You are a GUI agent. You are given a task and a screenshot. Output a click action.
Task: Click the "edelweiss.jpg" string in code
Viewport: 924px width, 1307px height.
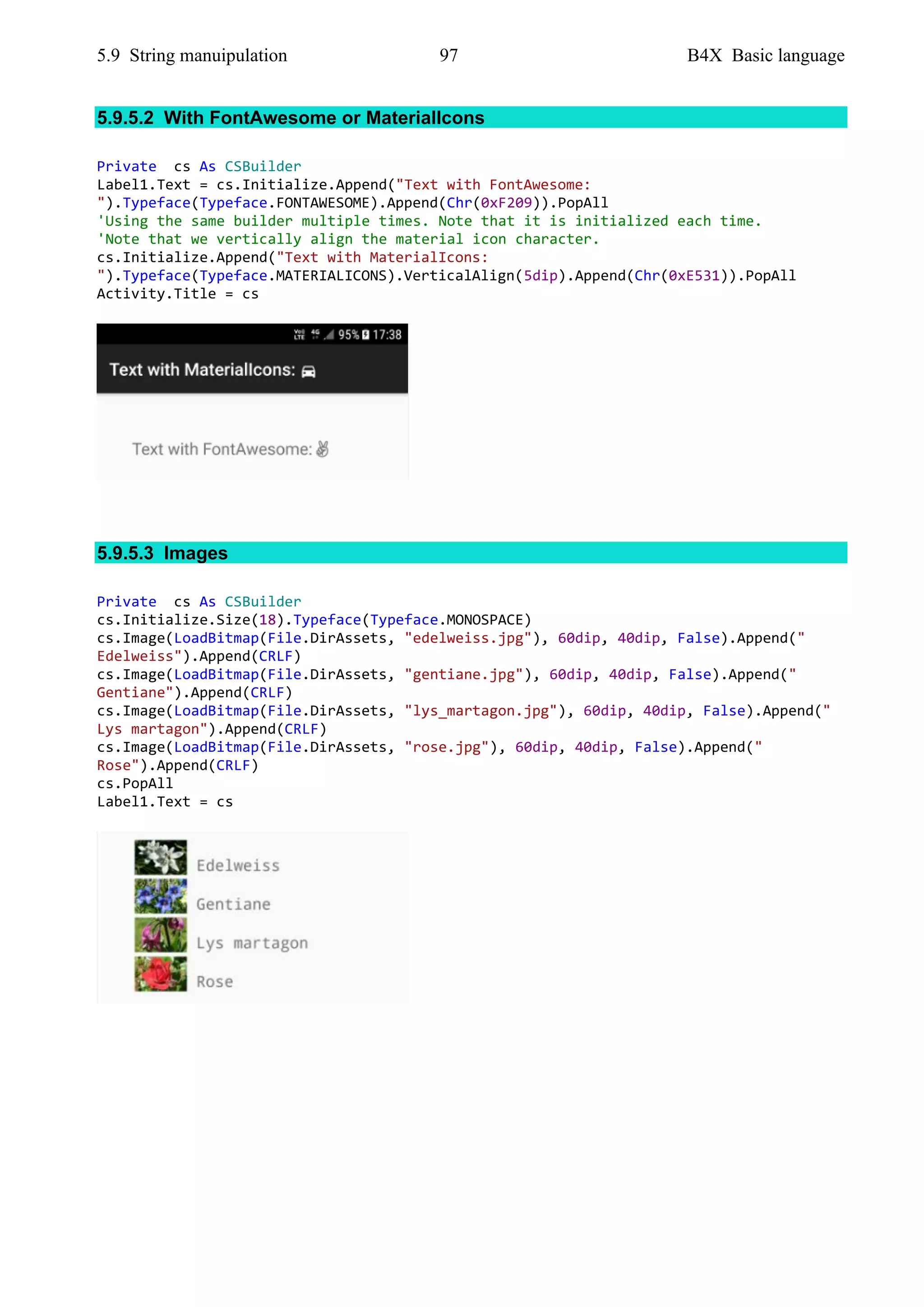(x=468, y=638)
